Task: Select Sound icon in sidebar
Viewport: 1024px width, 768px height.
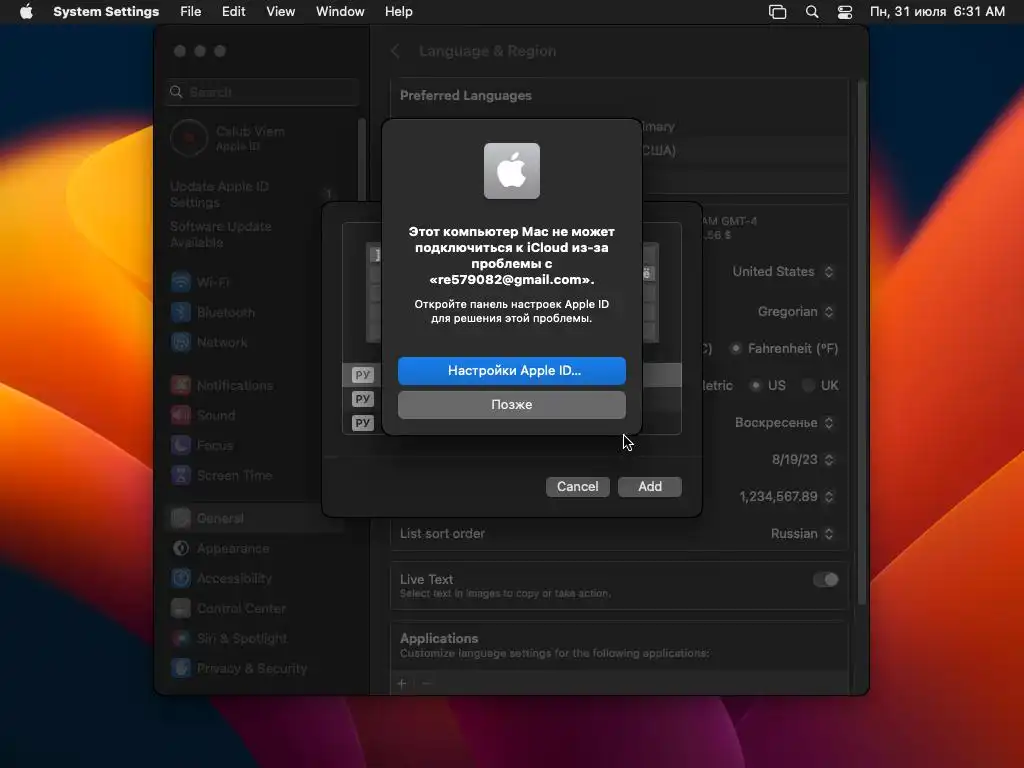Action: (181, 415)
